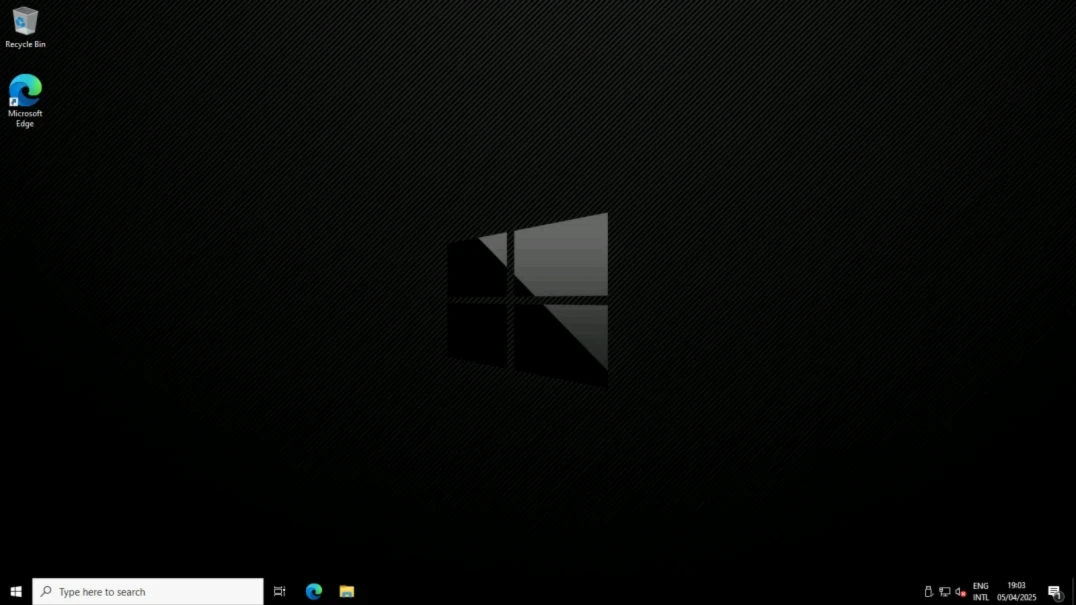Open the Safely Remove Hardware tray icon
The image size is (1076, 605).
(x=928, y=591)
